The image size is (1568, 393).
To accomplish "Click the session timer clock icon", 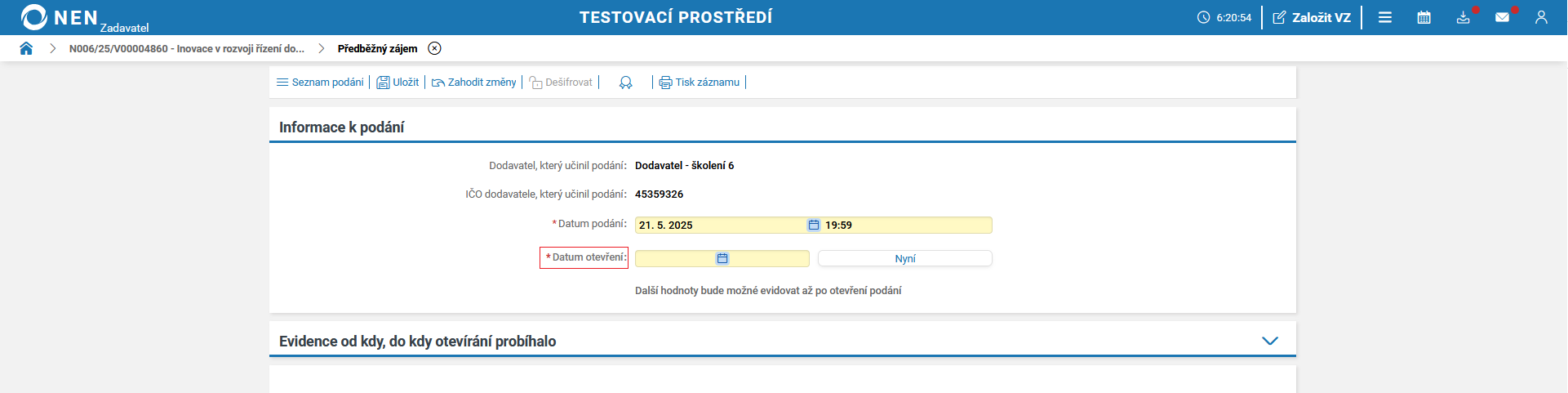I will [x=1203, y=17].
